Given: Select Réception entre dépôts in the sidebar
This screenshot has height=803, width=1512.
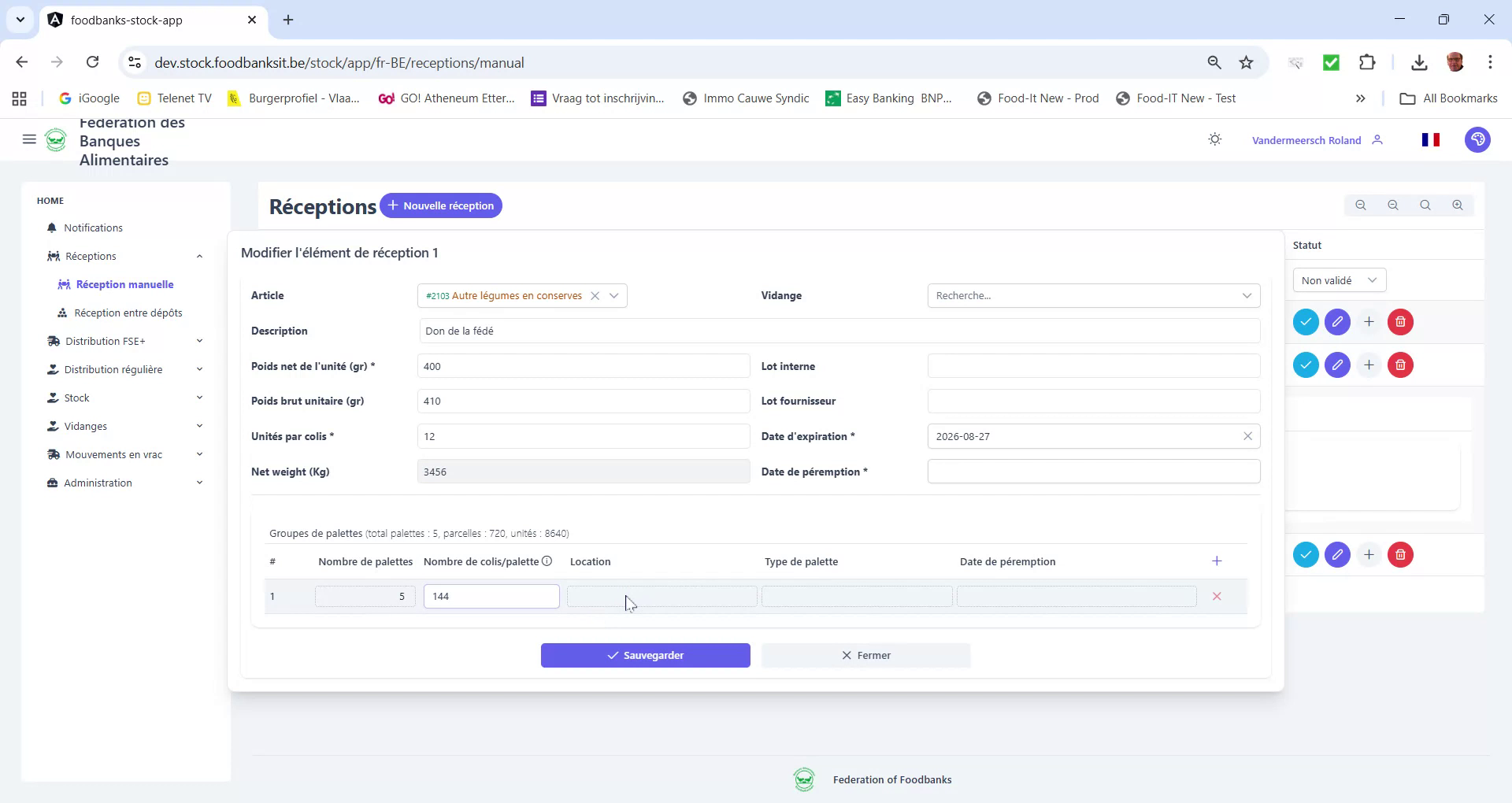Looking at the screenshot, I should pos(128,313).
